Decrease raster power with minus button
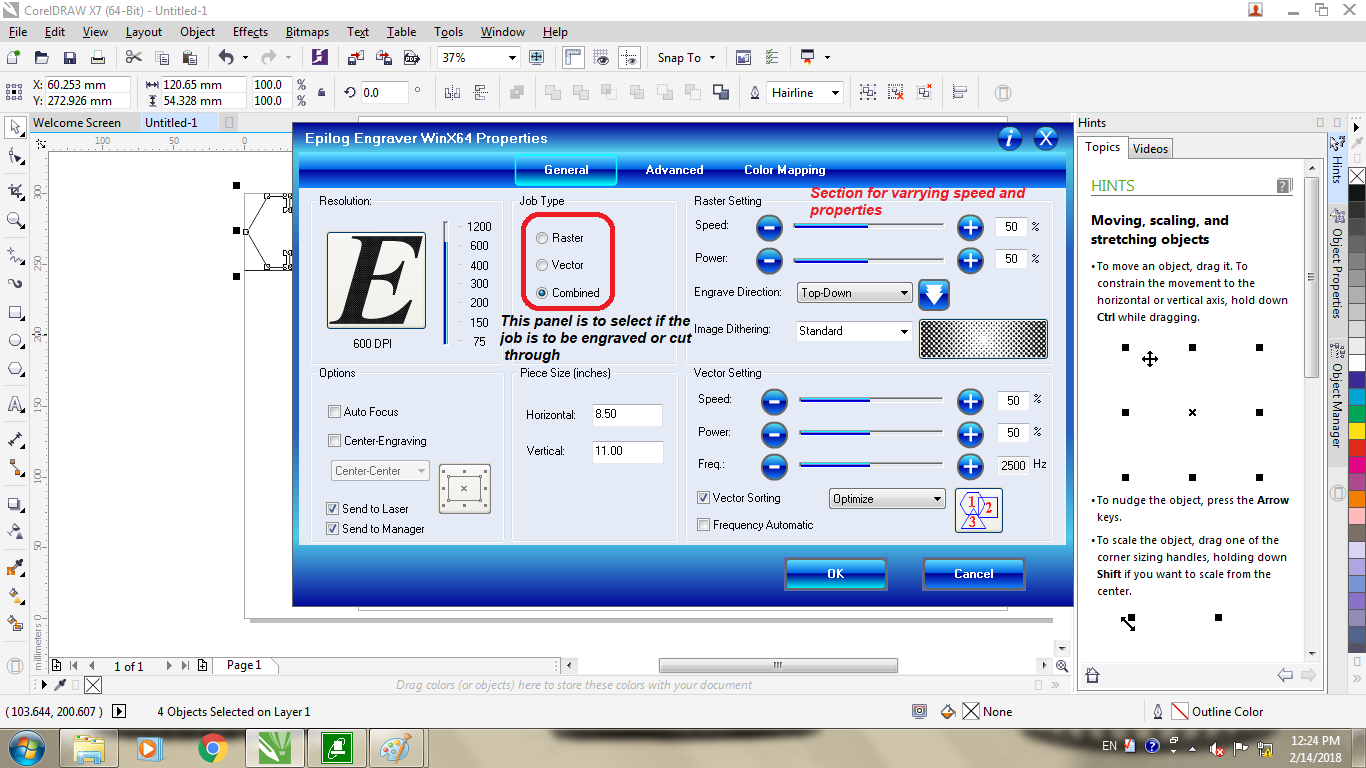 (769, 260)
